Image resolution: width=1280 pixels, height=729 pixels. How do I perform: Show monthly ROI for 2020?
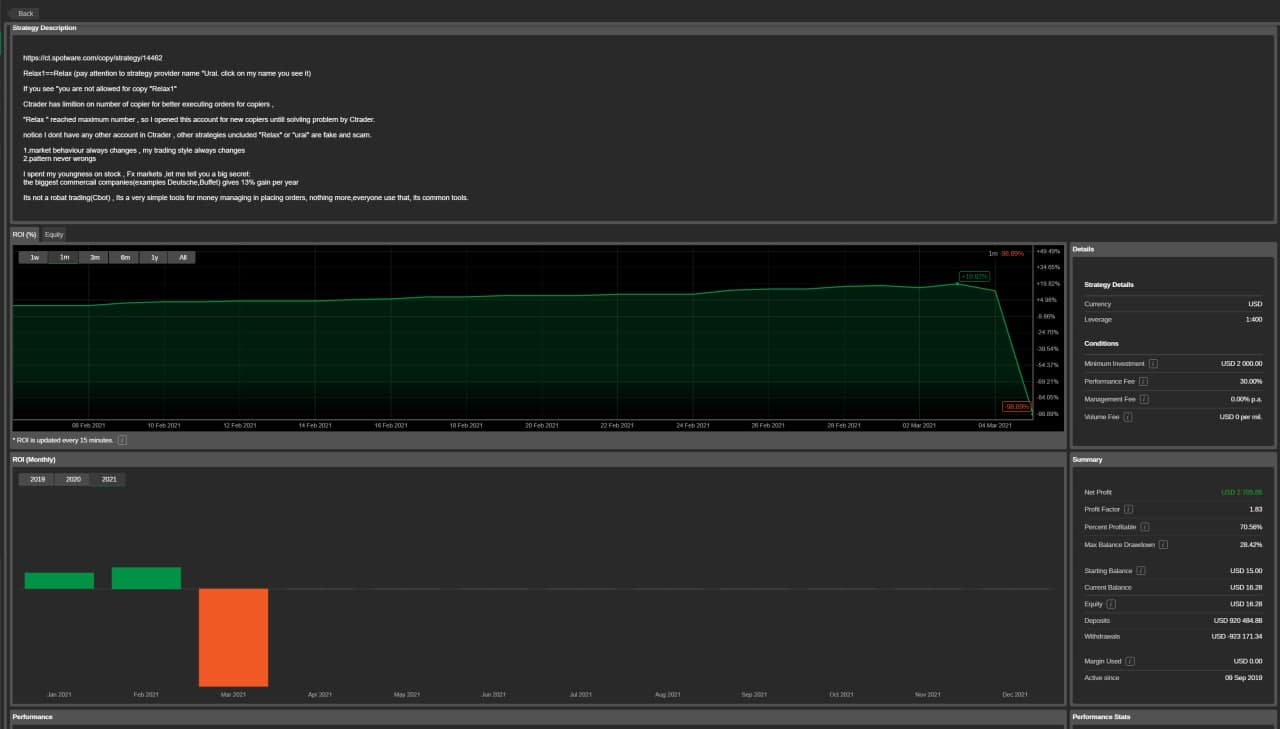[x=73, y=479]
